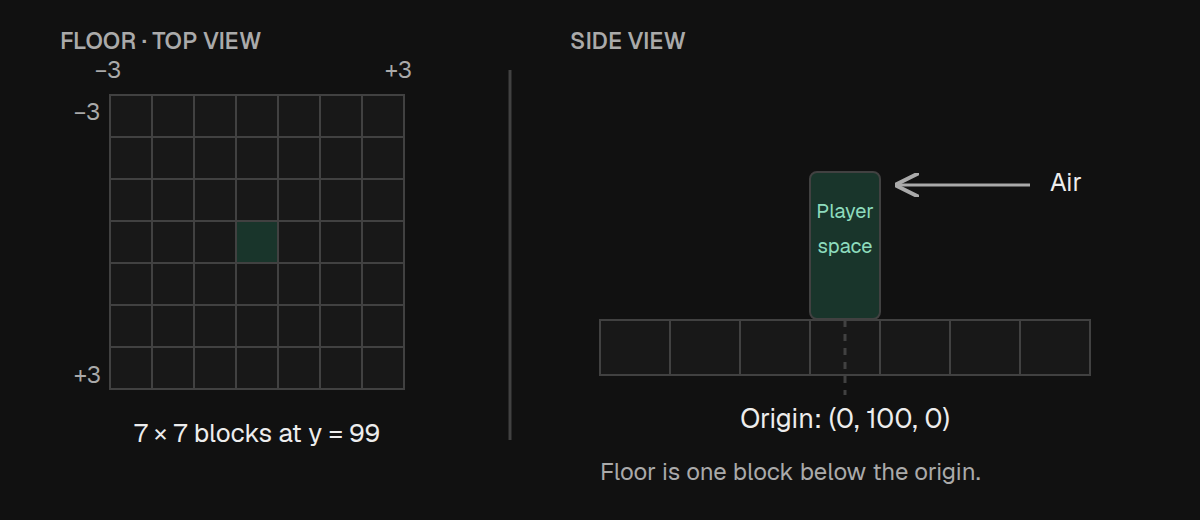The height and width of the screenshot is (520, 1200).
Task: Click the green Player space block
Action: click(x=845, y=245)
